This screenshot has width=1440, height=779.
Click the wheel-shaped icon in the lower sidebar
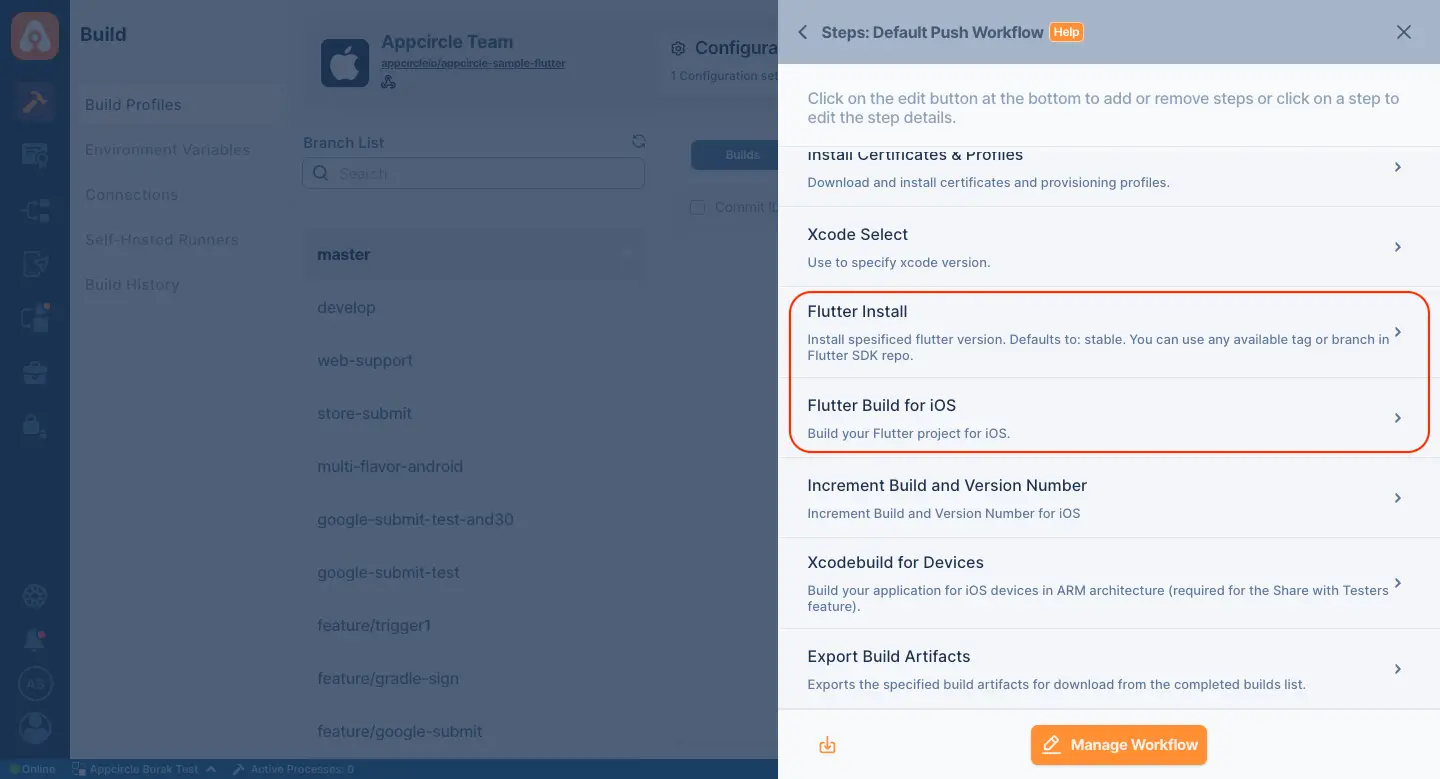click(35, 597)
